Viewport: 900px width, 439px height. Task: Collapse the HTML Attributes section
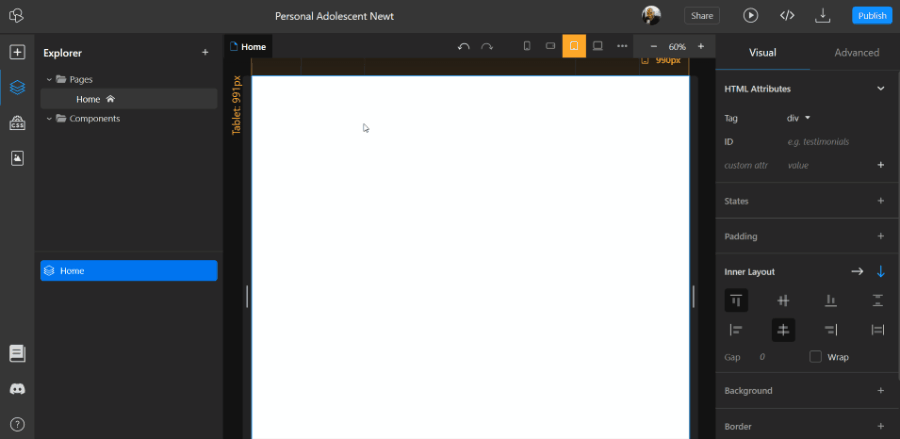point(880,88)
